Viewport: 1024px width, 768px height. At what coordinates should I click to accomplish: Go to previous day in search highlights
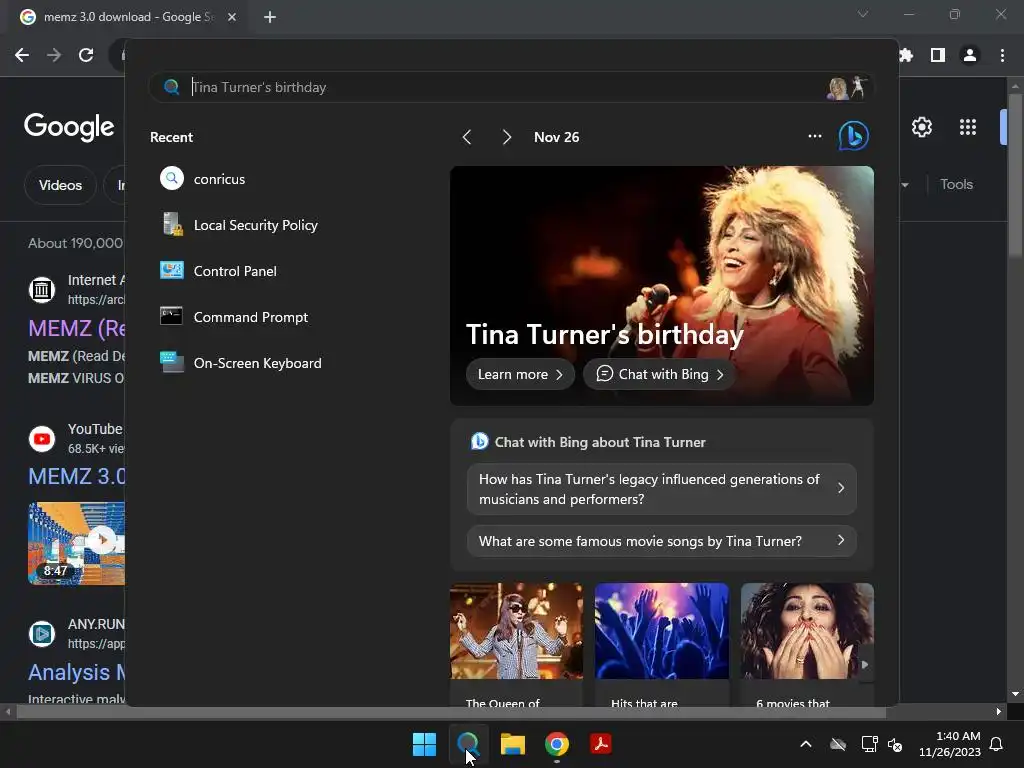click(x=466, y=137)
